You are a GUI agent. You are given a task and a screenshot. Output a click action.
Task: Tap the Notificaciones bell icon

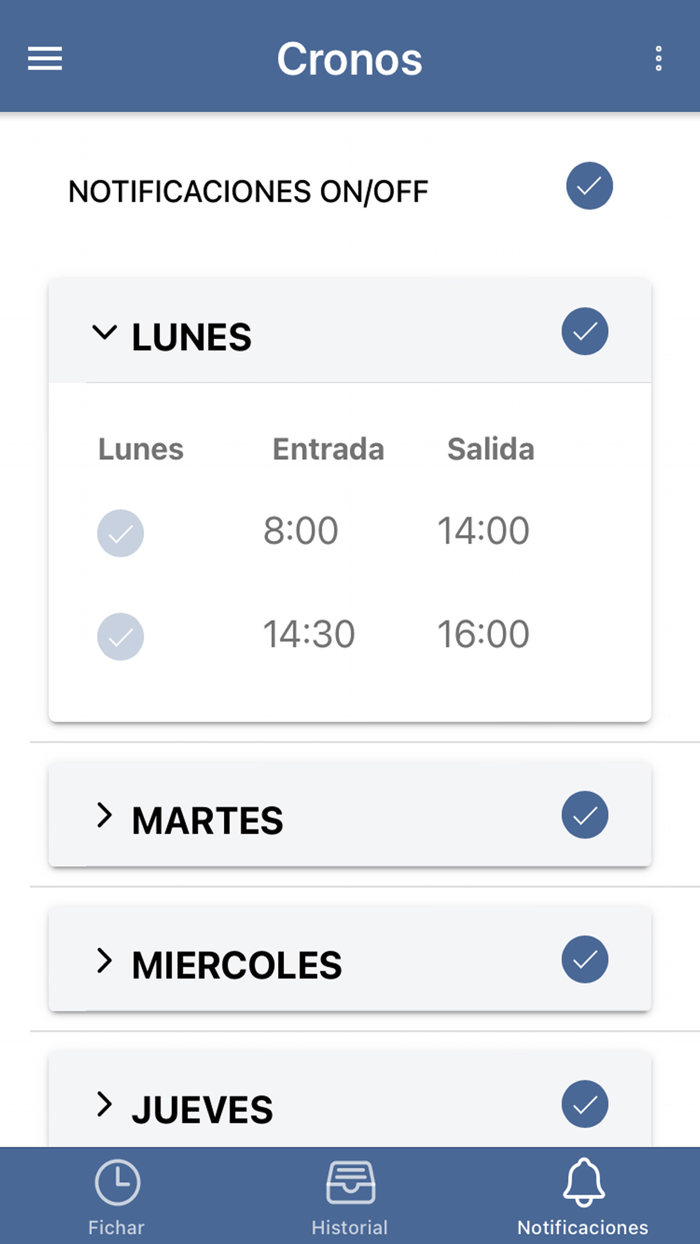pyautogui.click(x=583, y=1182)
